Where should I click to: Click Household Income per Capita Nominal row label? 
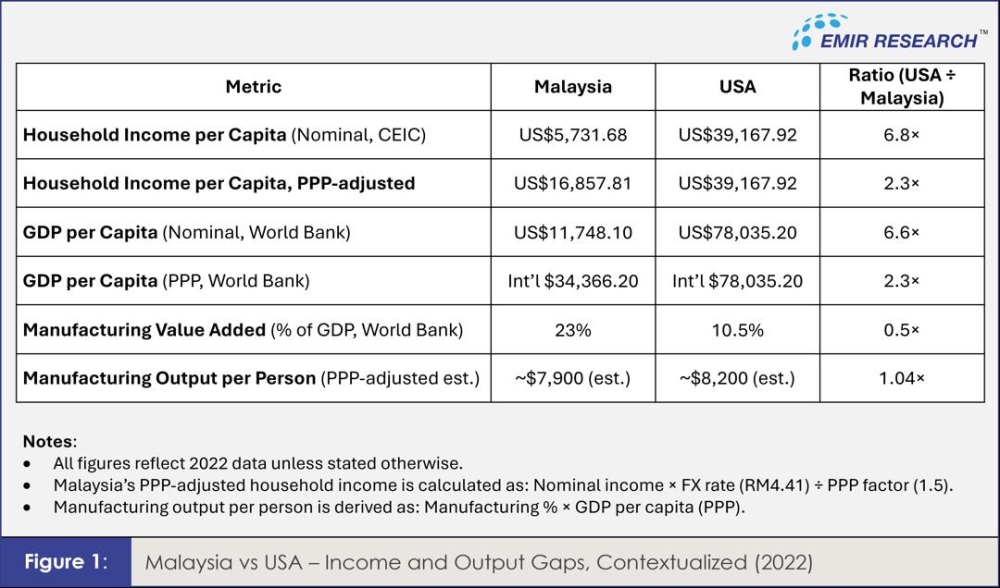pos(224,135)
